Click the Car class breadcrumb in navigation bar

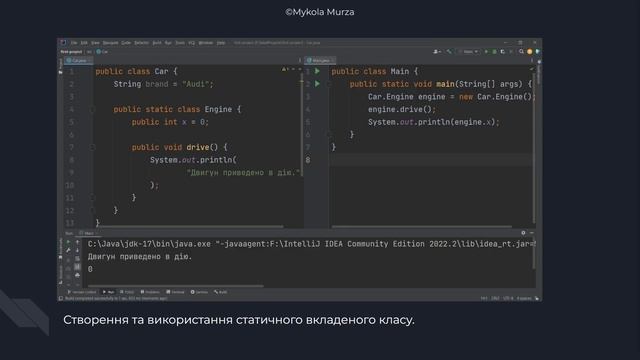pos(102,52)
